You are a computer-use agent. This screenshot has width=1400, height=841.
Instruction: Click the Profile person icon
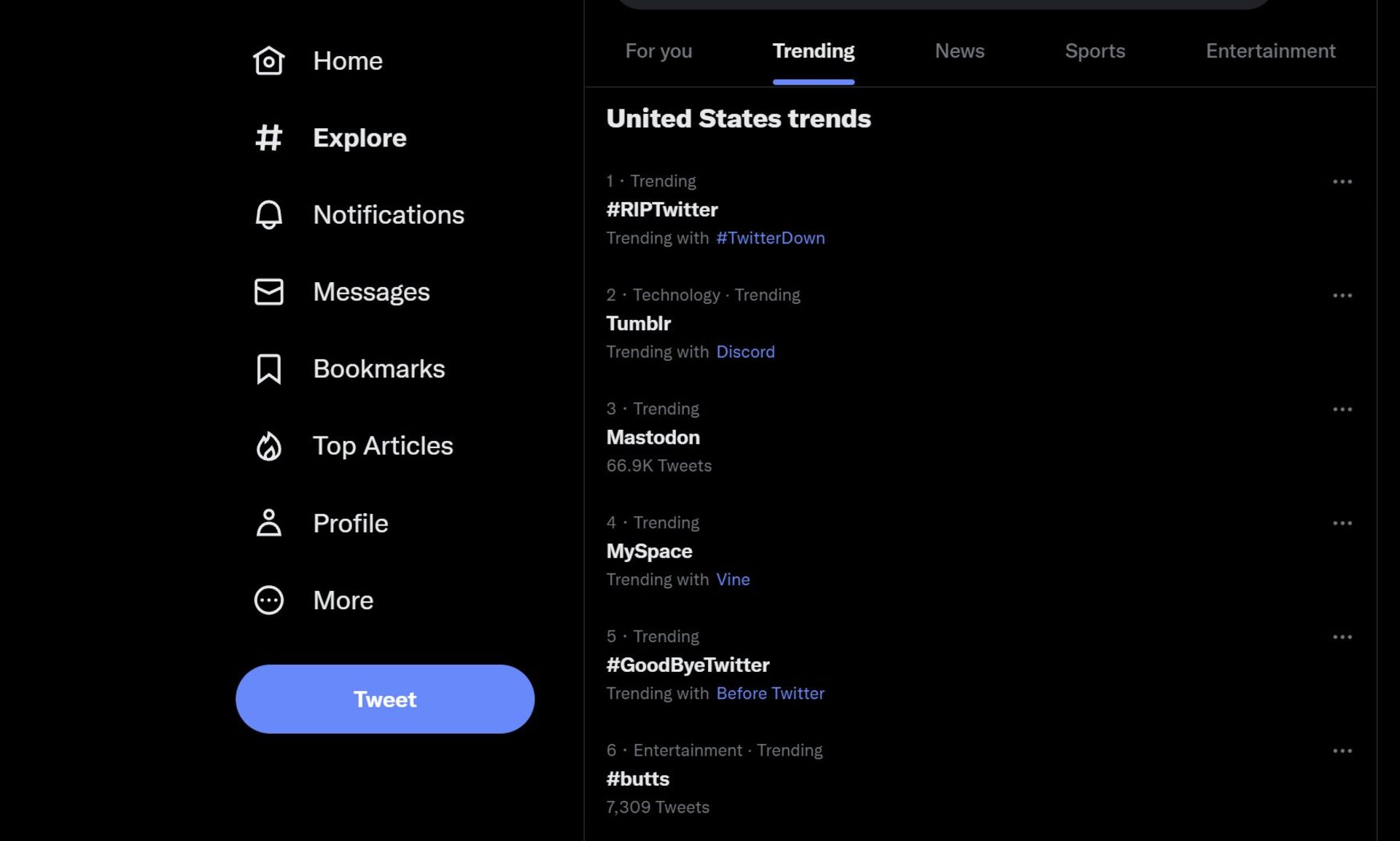pos(268,523)
